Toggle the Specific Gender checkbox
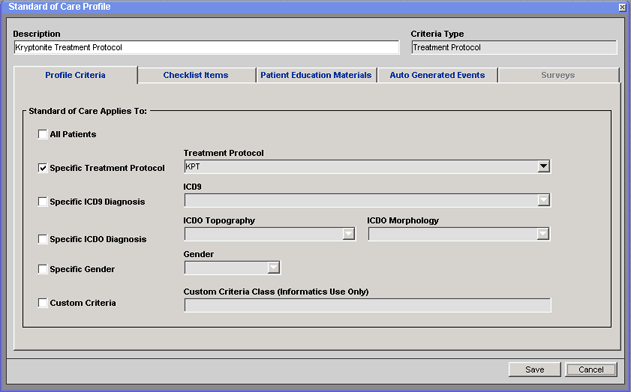Screen dimensions: 631x392 coord(42,269)
